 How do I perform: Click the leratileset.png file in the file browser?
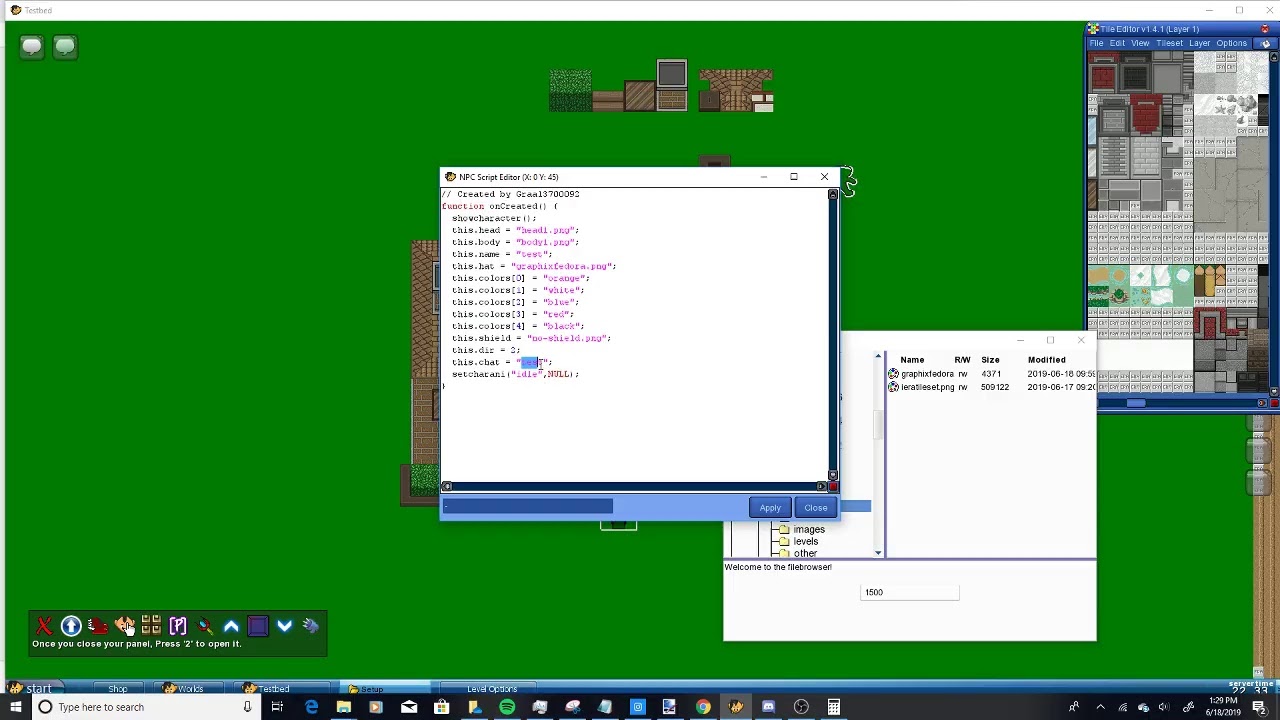[x=927, y=387]
